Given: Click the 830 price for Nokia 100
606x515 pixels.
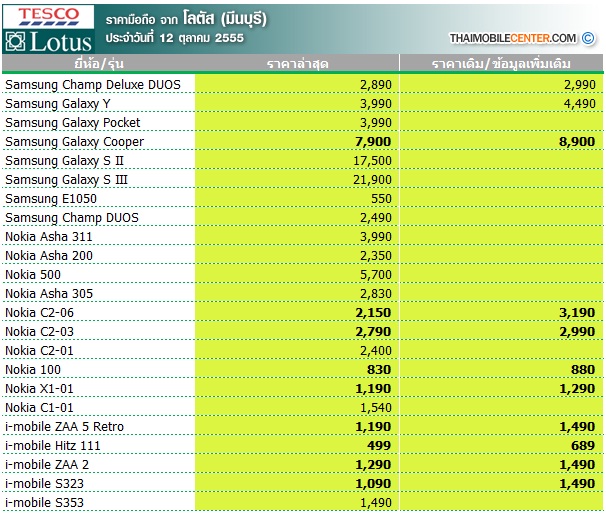Looking at the screenshot, I should (379, 369).
